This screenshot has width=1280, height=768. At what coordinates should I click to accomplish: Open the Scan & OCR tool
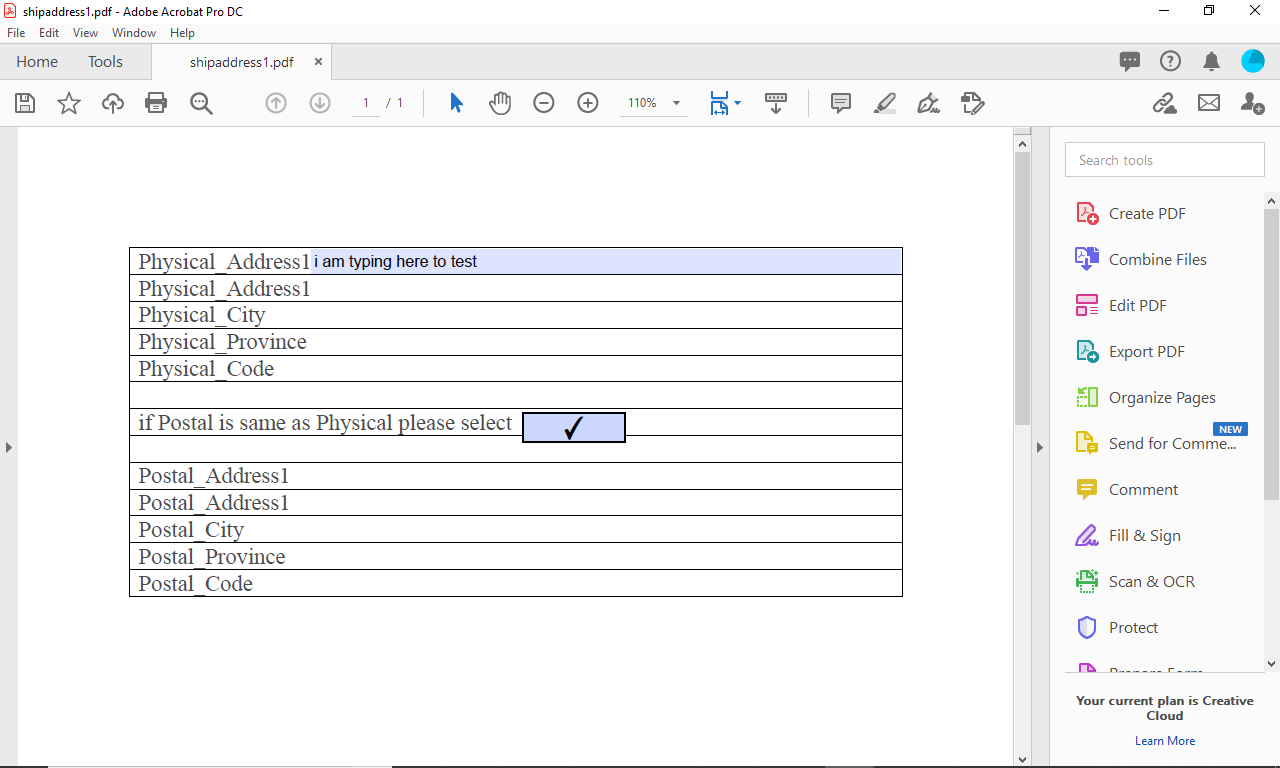1151,581
